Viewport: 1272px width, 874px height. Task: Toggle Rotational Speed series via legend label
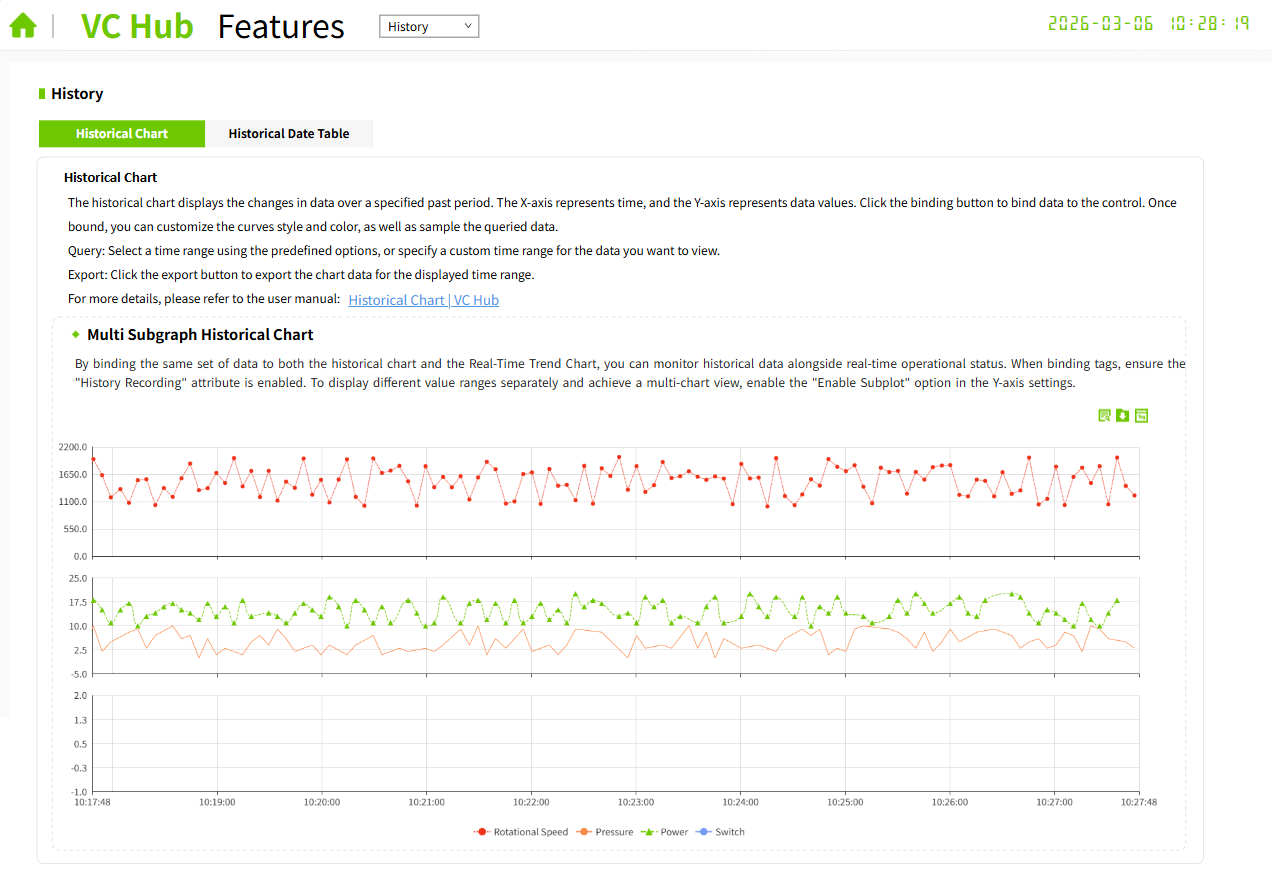click(530, 832)
